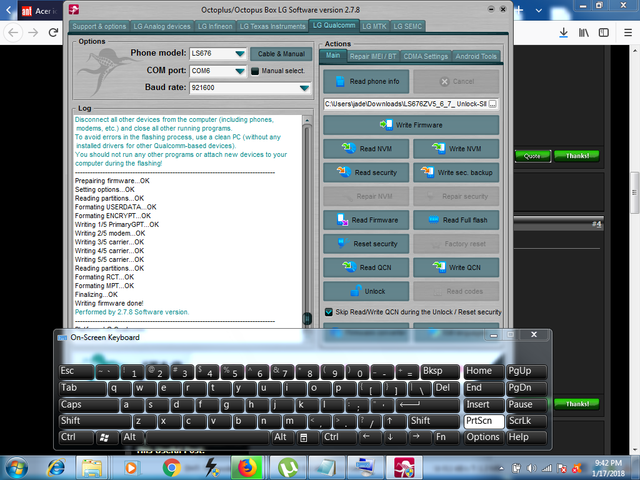Click the browser reload icon
Viewport: 640px width, 480px height.
click(x=53, y=33)
